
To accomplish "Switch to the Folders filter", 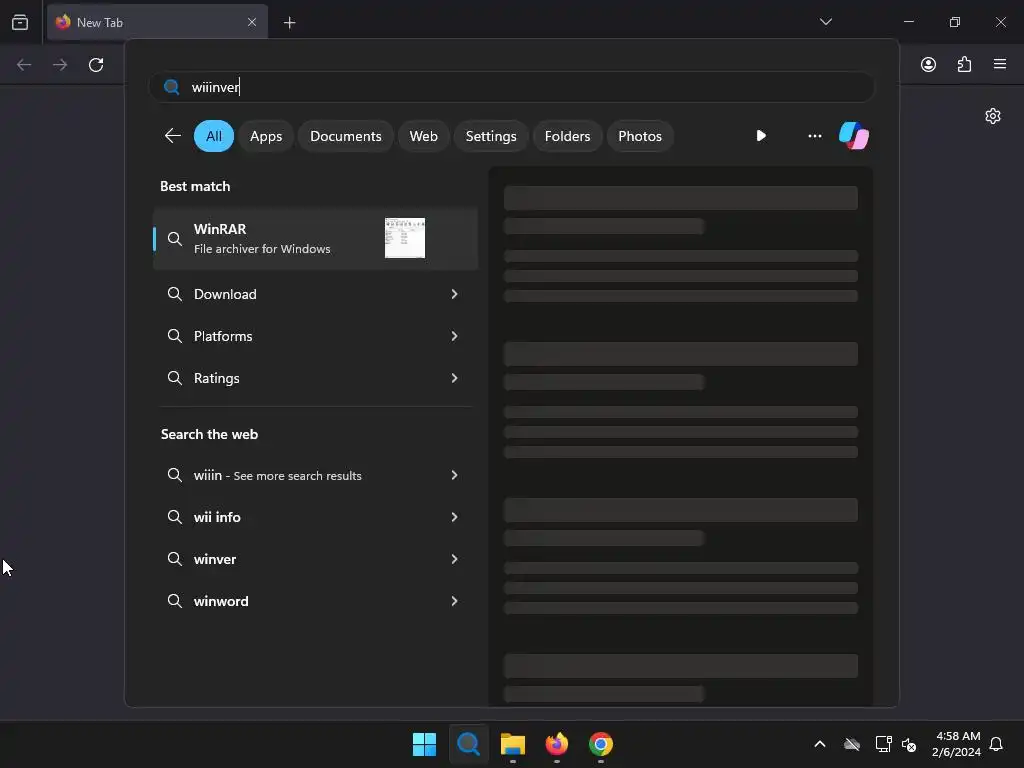I will coord(567,136).
